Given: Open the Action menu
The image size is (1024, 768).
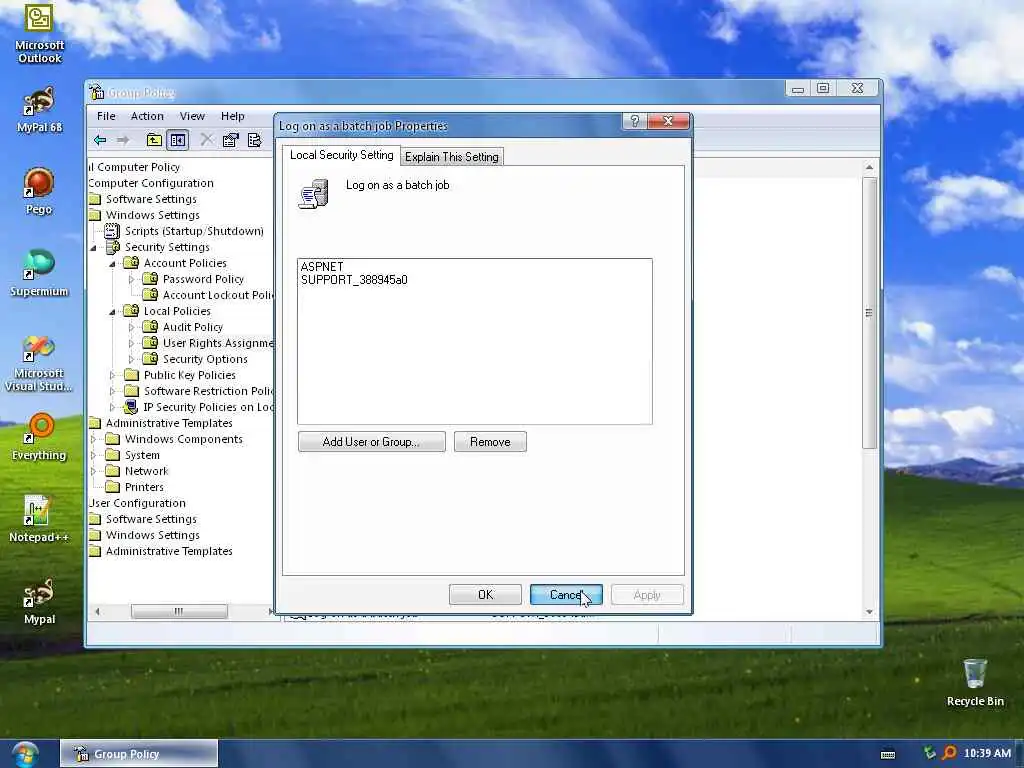Looking at the screenshot, I should coord(147,116).
